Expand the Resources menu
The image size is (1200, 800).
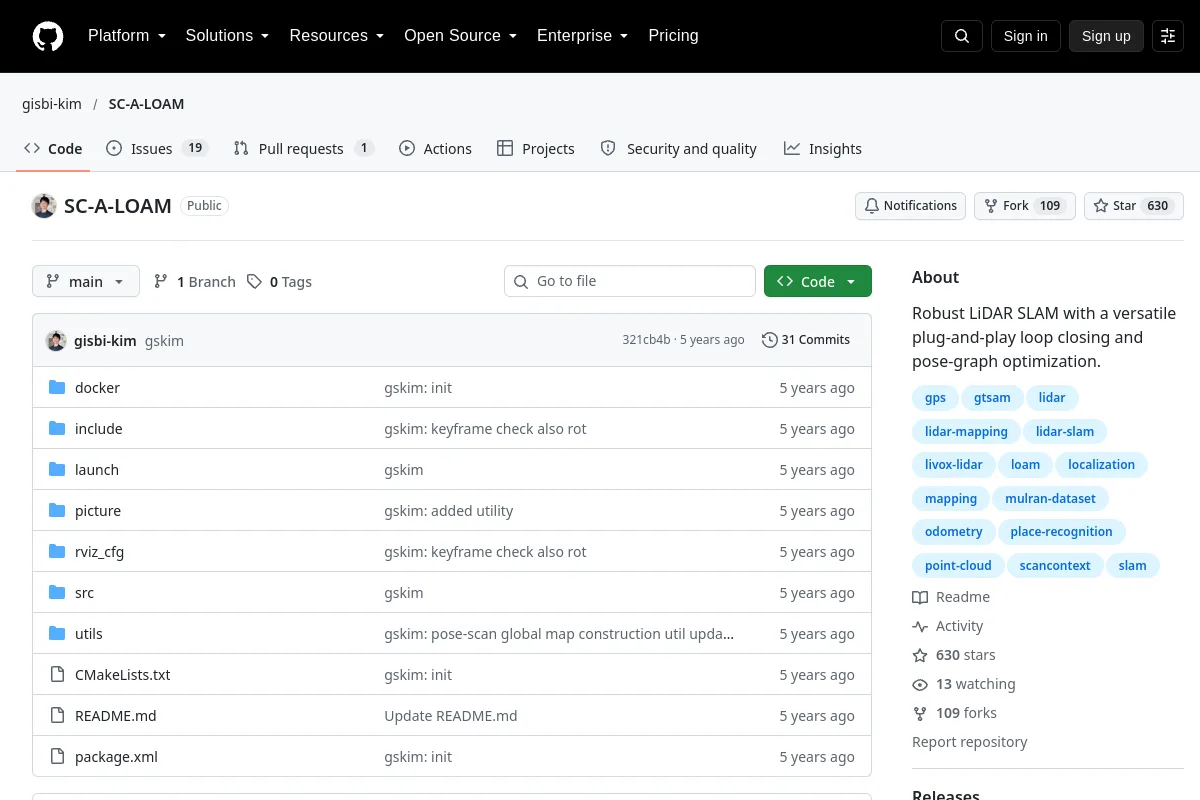pyautogui.click(x=337, y=36)
